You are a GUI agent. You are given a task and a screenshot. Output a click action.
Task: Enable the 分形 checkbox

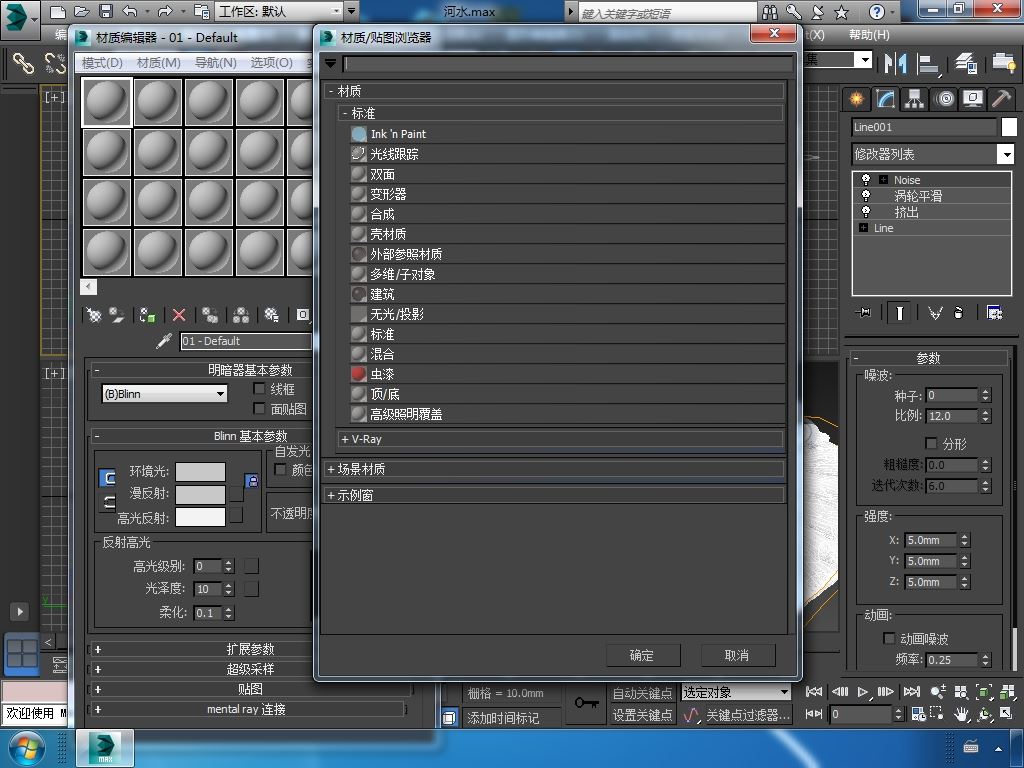click(931, 443)
